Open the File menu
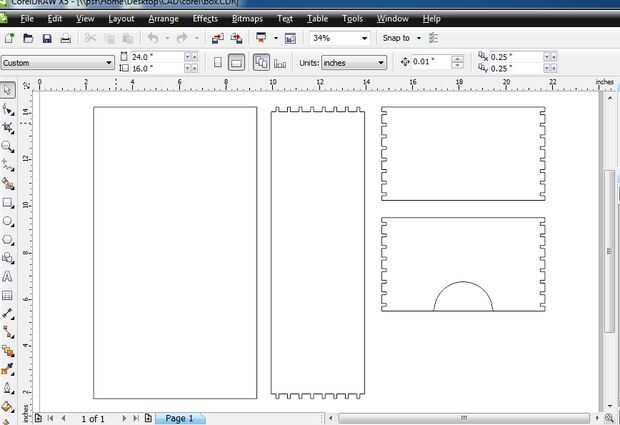The height and width of the screenshot is (425, 620). point(27,19)
